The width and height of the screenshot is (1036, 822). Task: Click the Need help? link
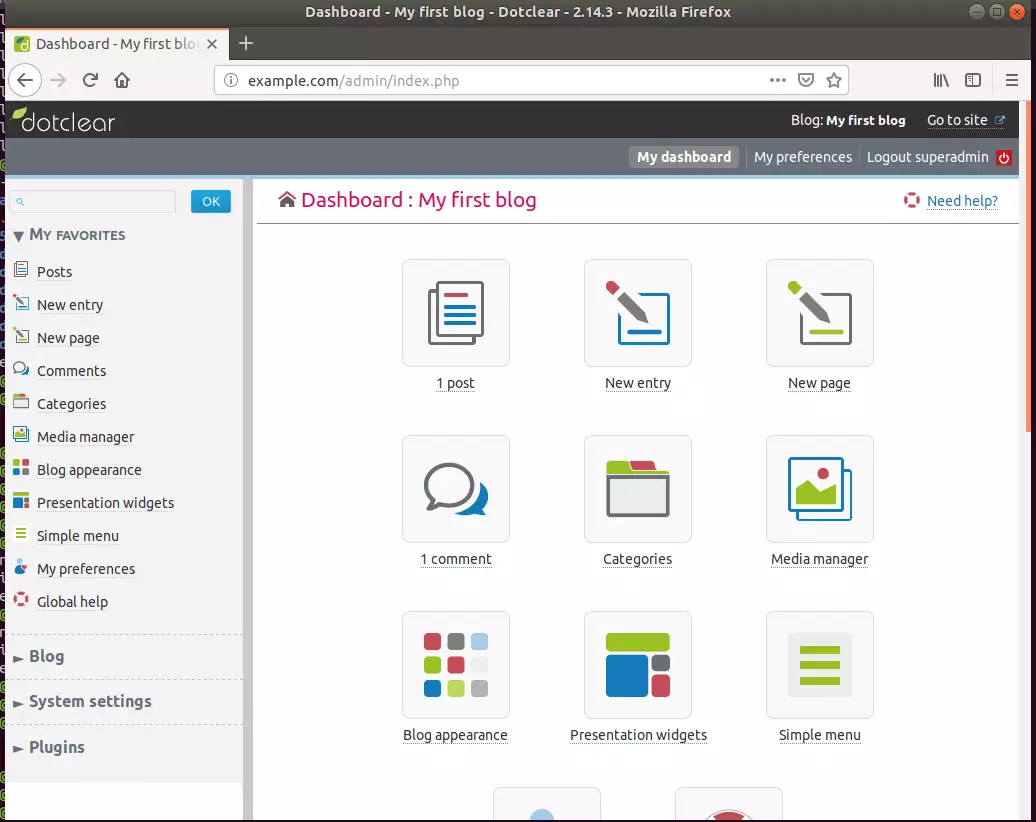962,201
